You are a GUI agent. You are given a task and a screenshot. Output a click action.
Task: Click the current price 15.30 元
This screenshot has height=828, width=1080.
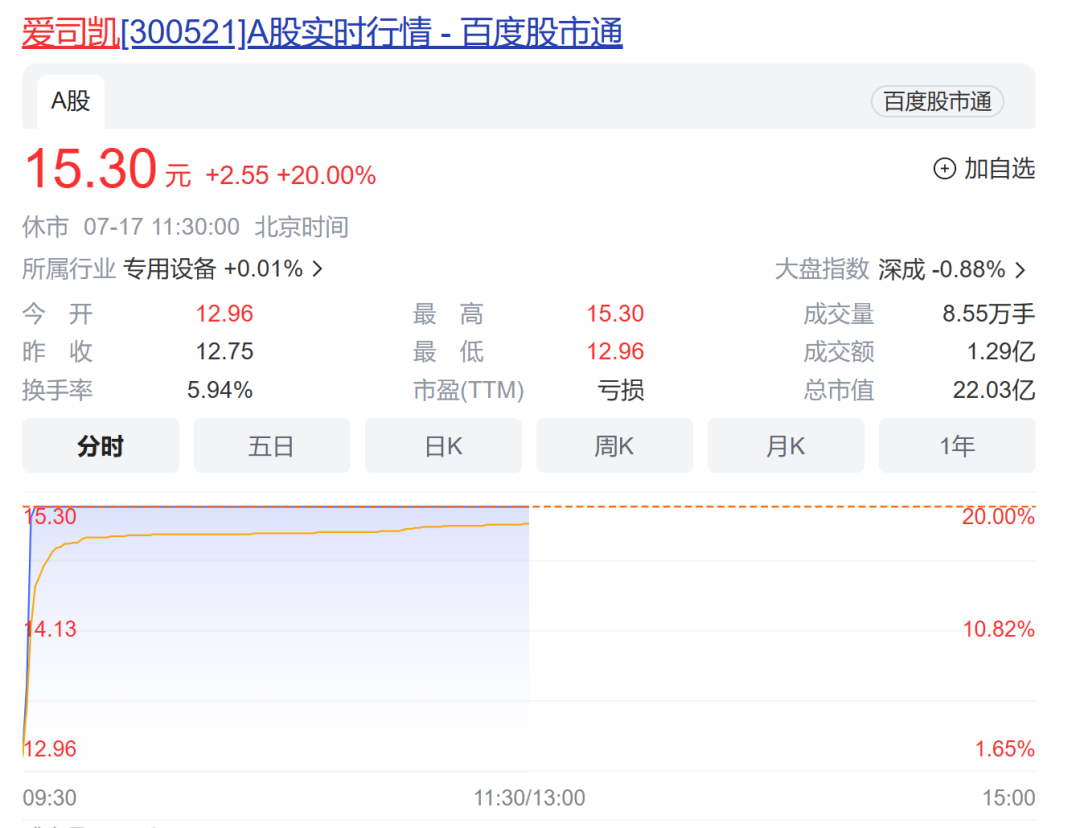(x=107, y=169)
